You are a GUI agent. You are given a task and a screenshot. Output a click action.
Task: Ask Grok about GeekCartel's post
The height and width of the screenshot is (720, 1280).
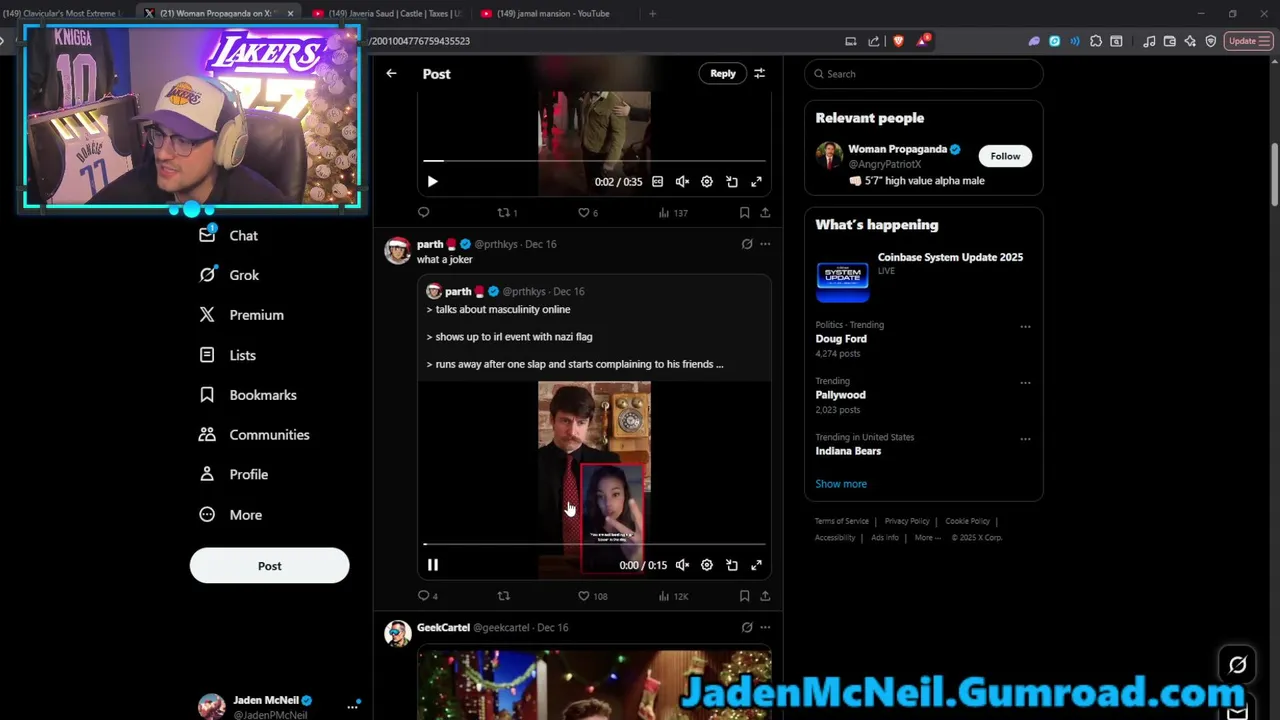click(x=747, y=628)
